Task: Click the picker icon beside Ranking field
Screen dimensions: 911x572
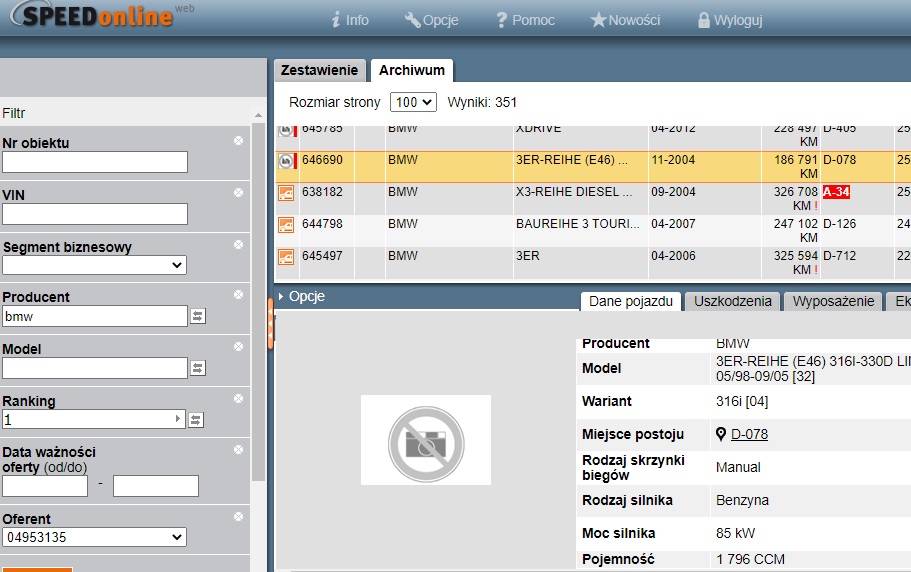Action: pos(197,420)
